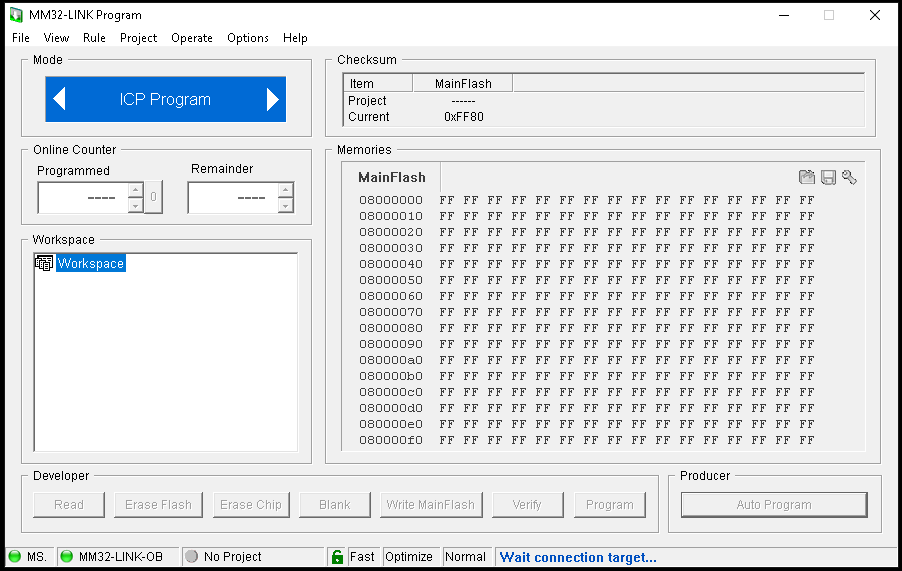Click memory address 08000000

(x=391, y=200)
